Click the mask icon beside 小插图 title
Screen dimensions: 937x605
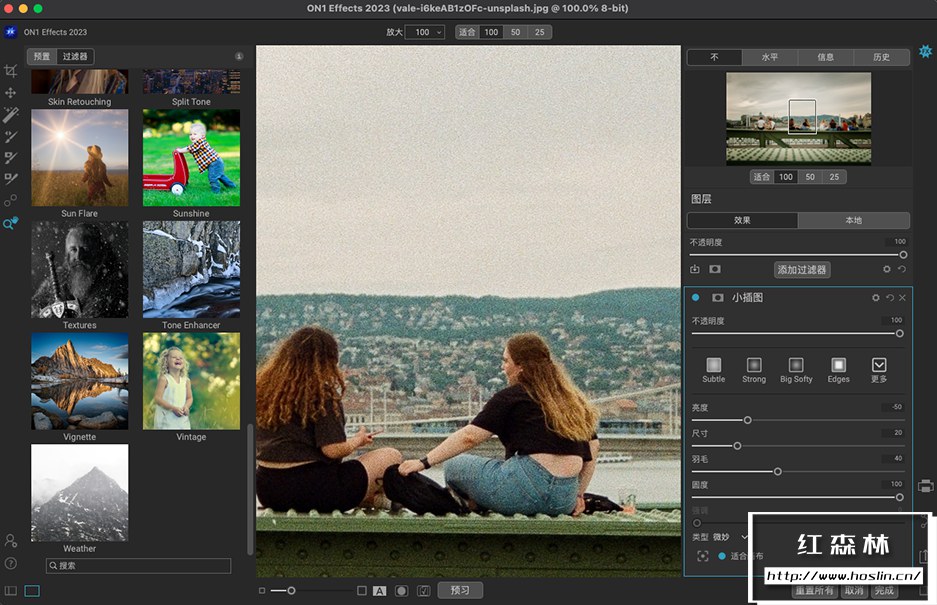click(717, 298)
